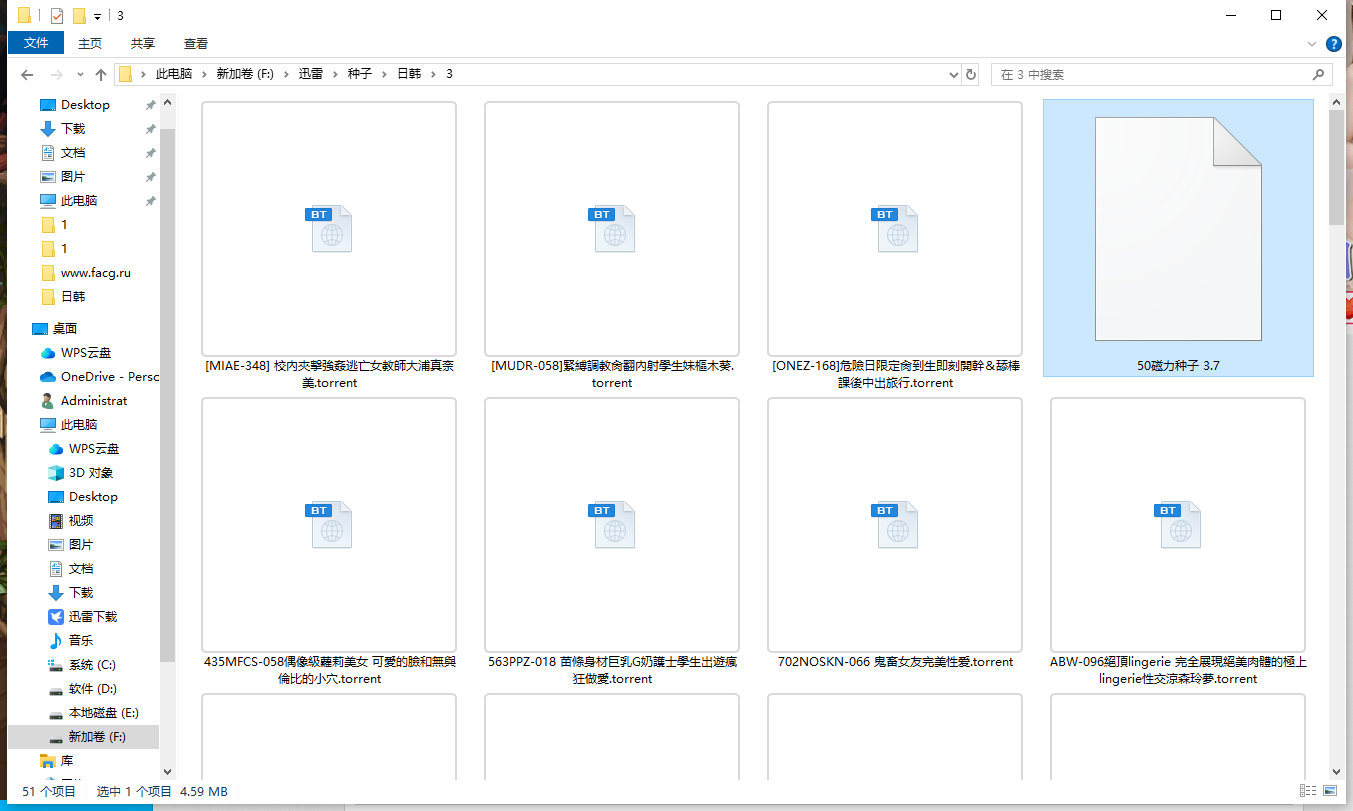Open the breadcrumb chevron right after 种子
The image size is (1353, 811).
click(x=384, y=75)
